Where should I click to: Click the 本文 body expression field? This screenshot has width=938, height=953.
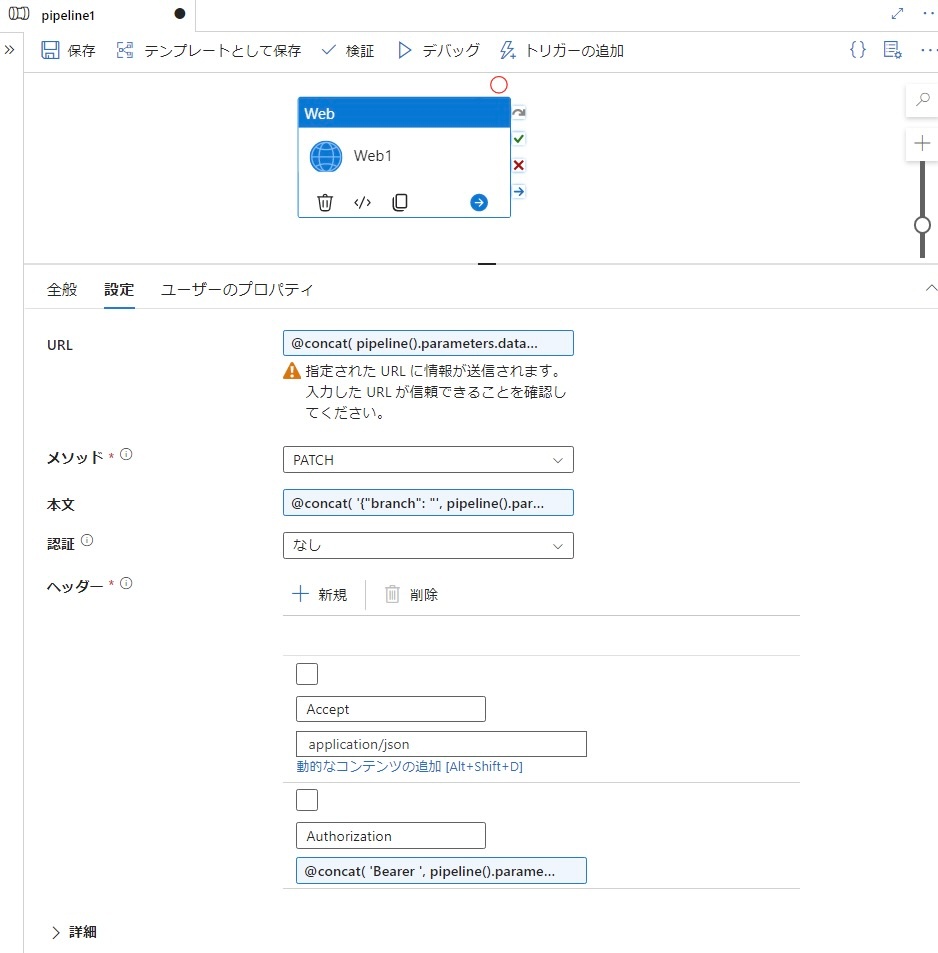click(428, 503)
